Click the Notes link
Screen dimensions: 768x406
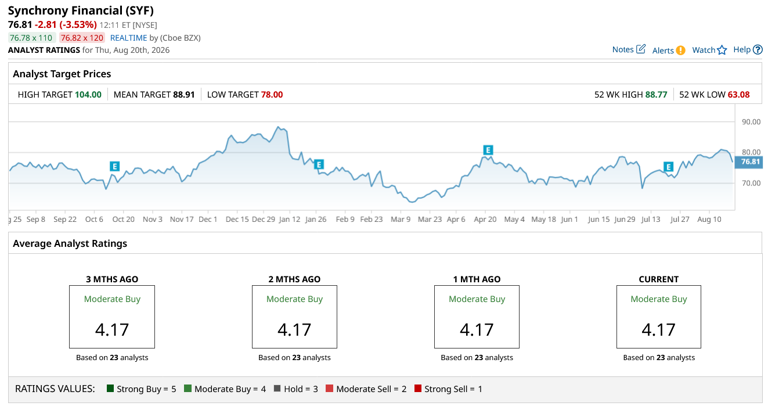[623, 49]
